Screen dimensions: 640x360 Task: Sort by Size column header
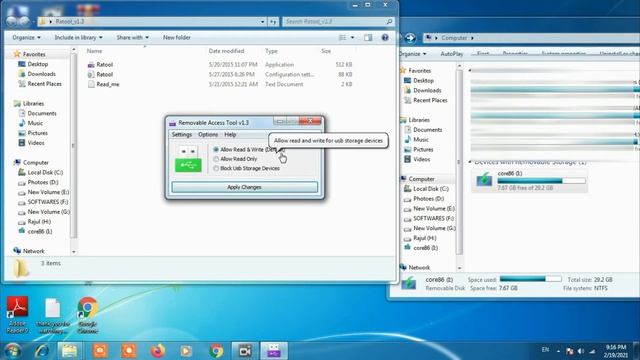point(326,51)
